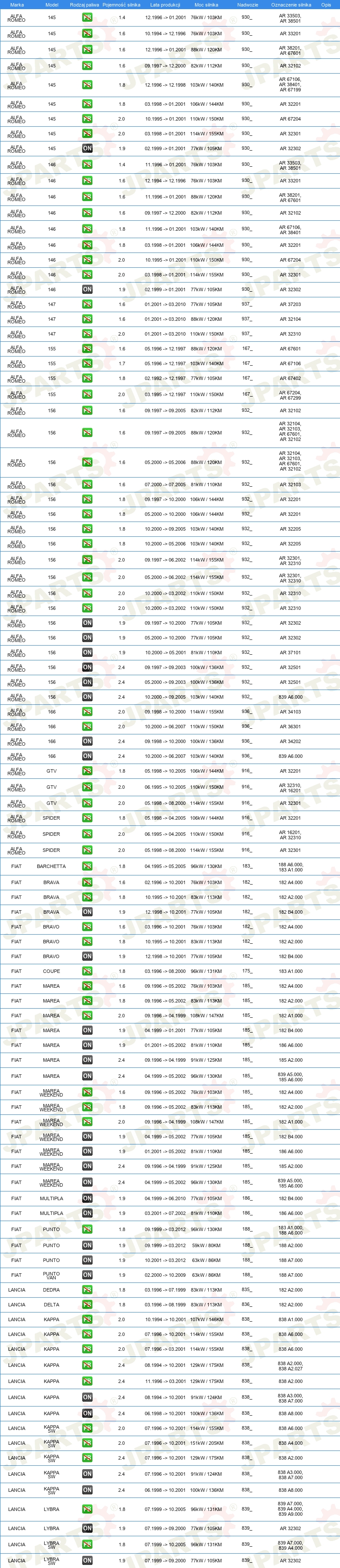Click the PB icon in the LANCIA DEDRA row

[87, 1290]
